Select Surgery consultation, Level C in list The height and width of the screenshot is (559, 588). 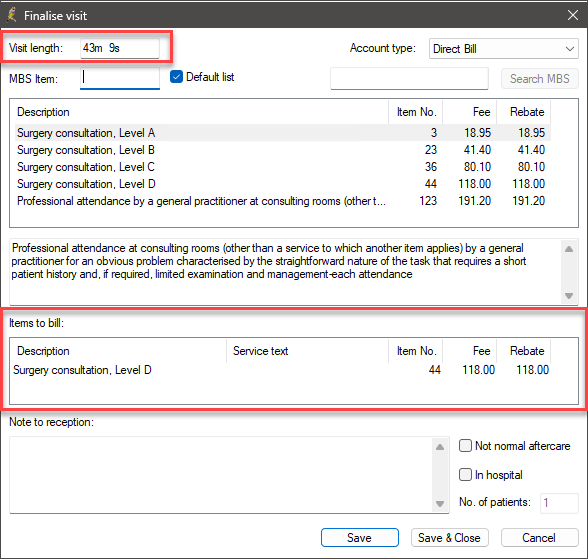tap(283, 167)
